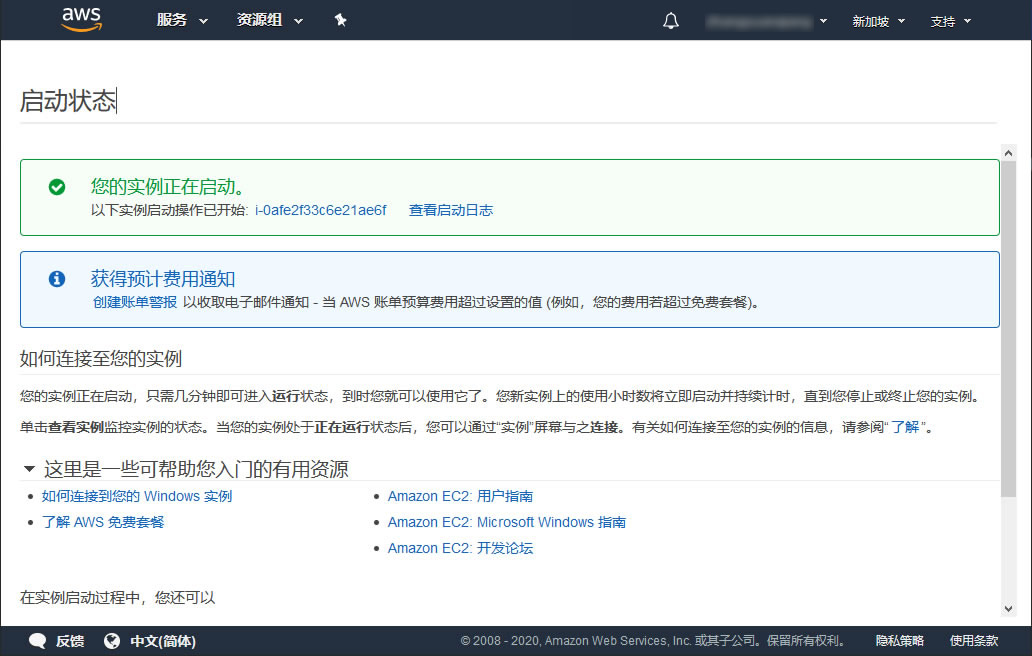This screenshot has height=656, width=1032.
Task: Click the 中文(简体) language selector
Action: click(x=163, y=641)
